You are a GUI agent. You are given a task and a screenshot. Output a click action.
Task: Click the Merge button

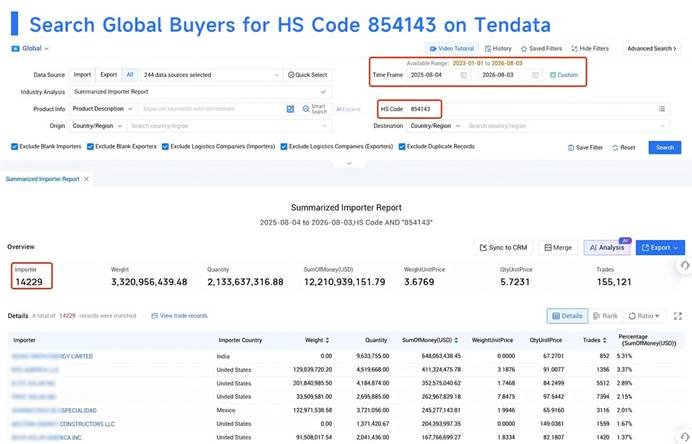[x=558, y=248]
